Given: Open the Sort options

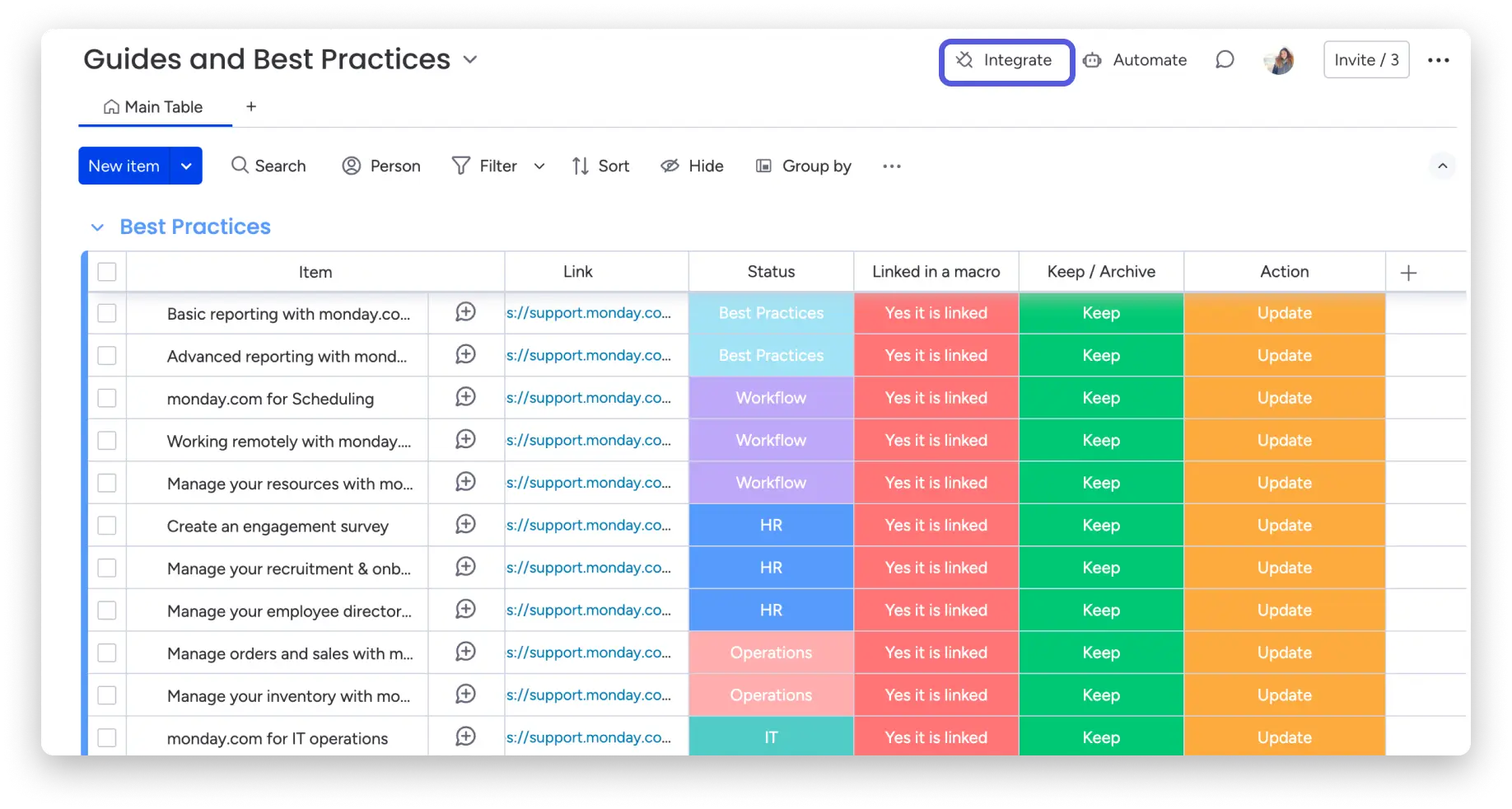Looking at the screenshot, I should (600, 166).
